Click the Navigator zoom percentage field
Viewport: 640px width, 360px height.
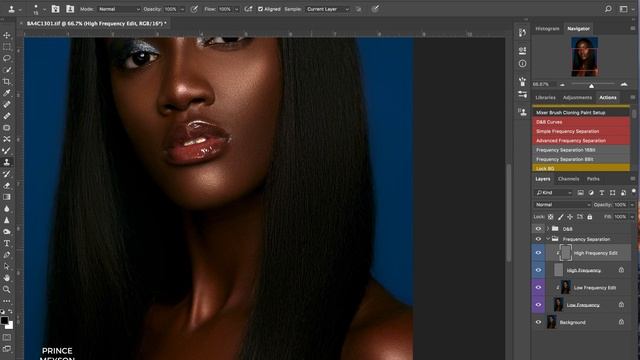coord(543,84)
